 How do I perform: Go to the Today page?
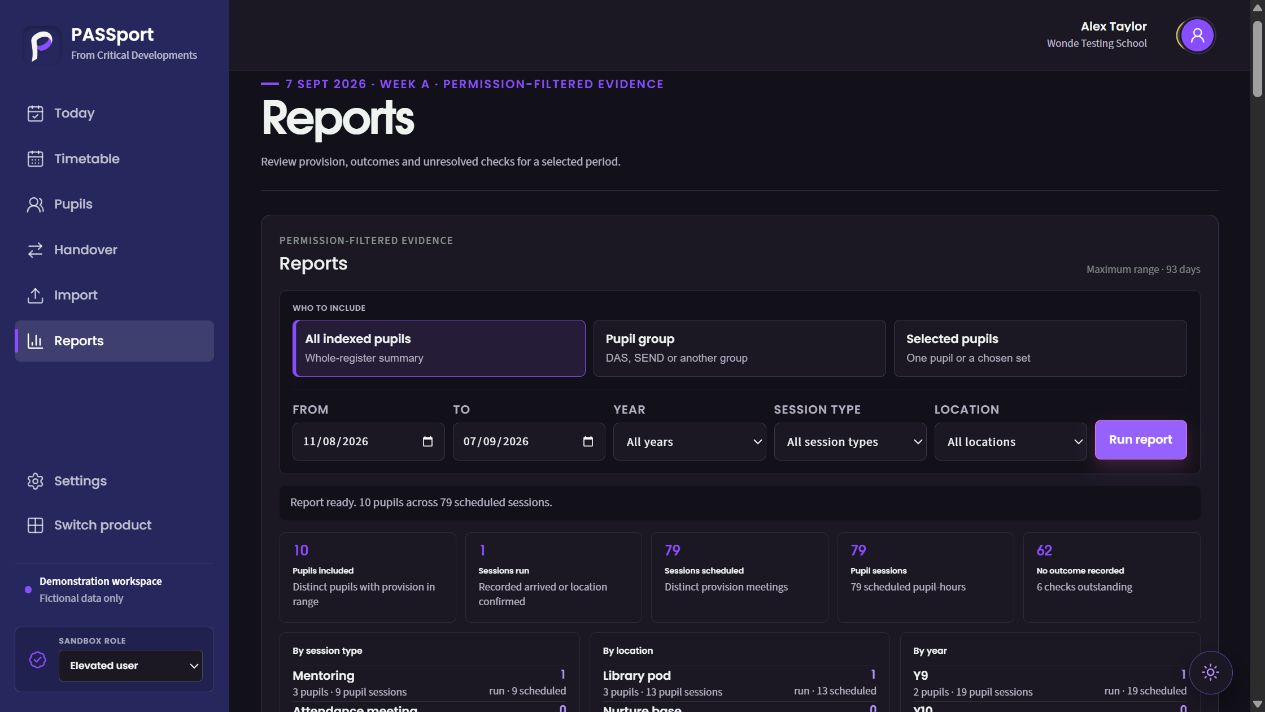114,113
